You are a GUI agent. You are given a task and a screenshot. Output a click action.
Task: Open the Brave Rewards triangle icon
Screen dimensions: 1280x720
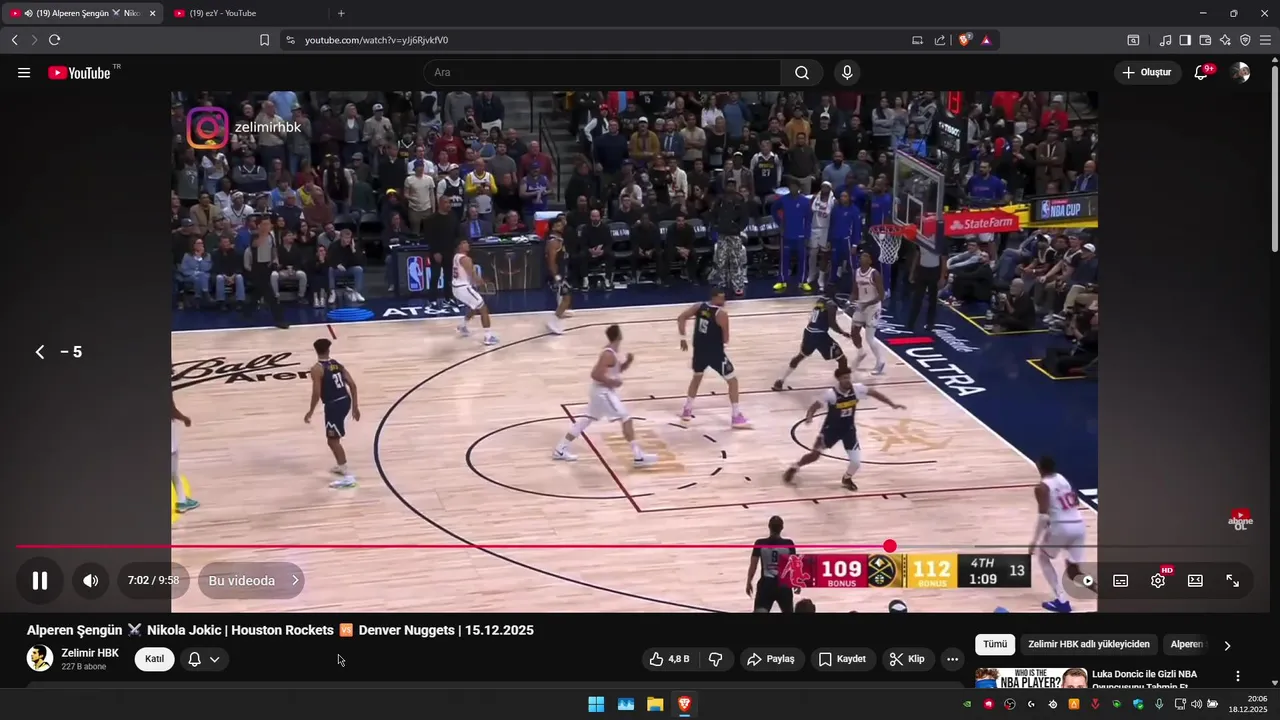(x=986, y=40)
